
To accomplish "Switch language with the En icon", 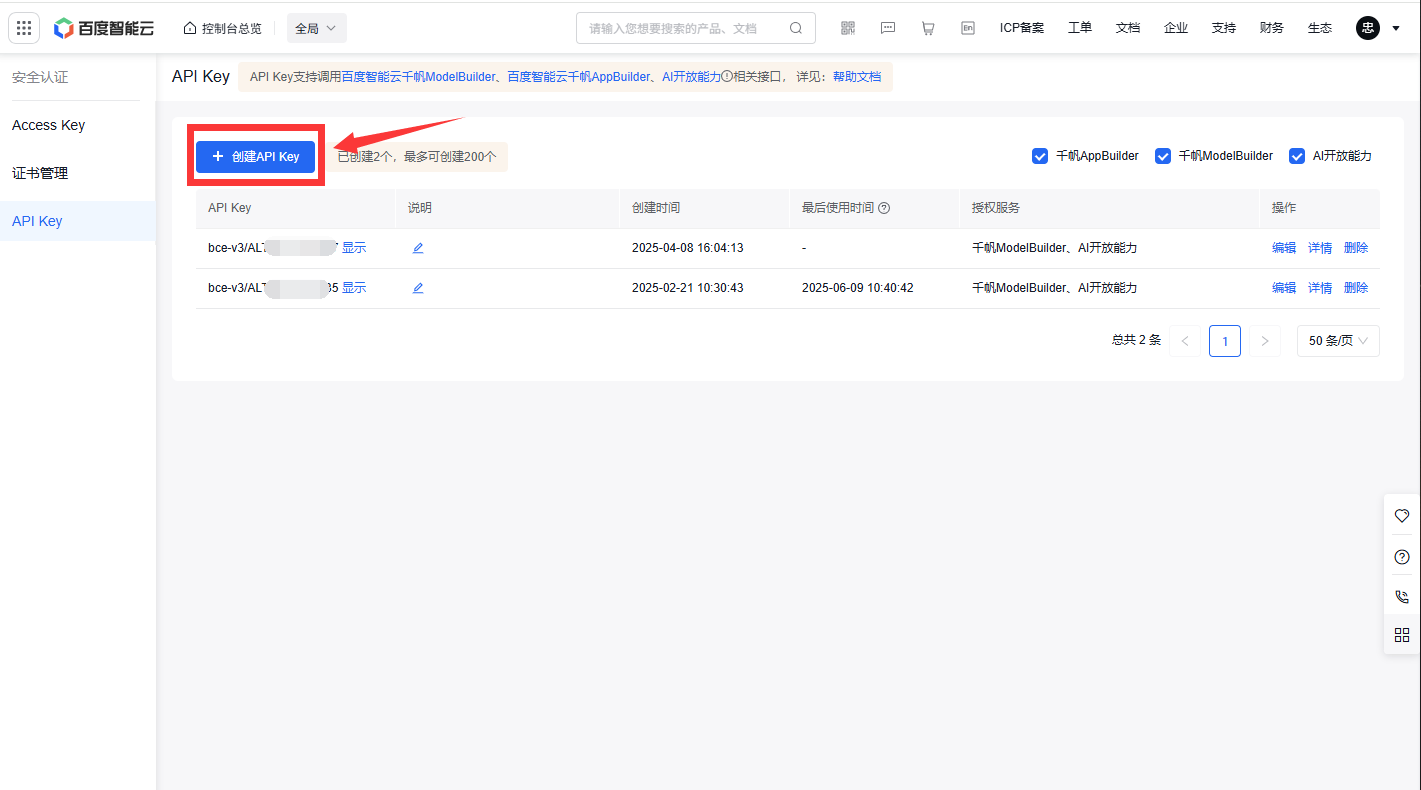I will (x=968, y=28).
